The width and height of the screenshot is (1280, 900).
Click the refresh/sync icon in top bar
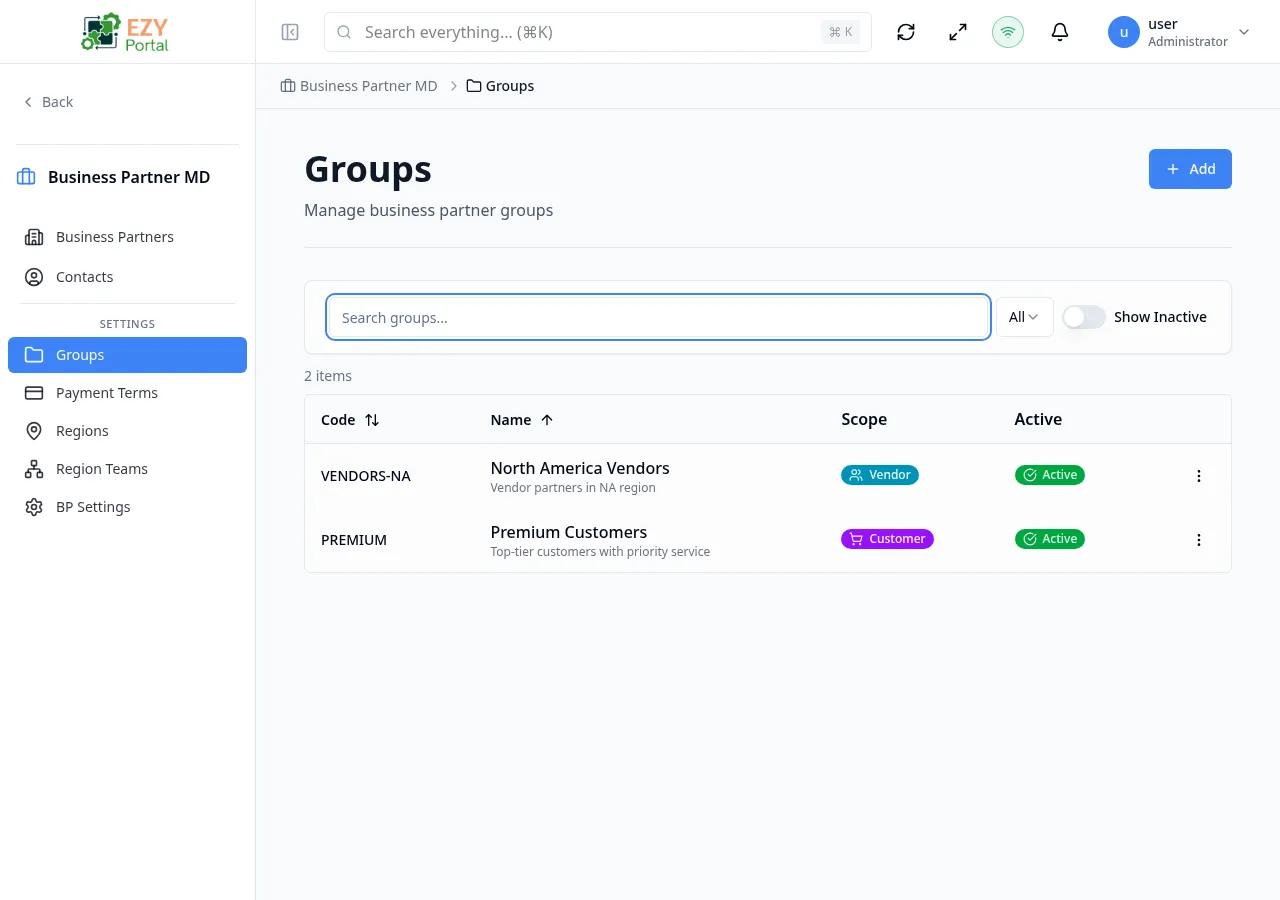[905, 31]
